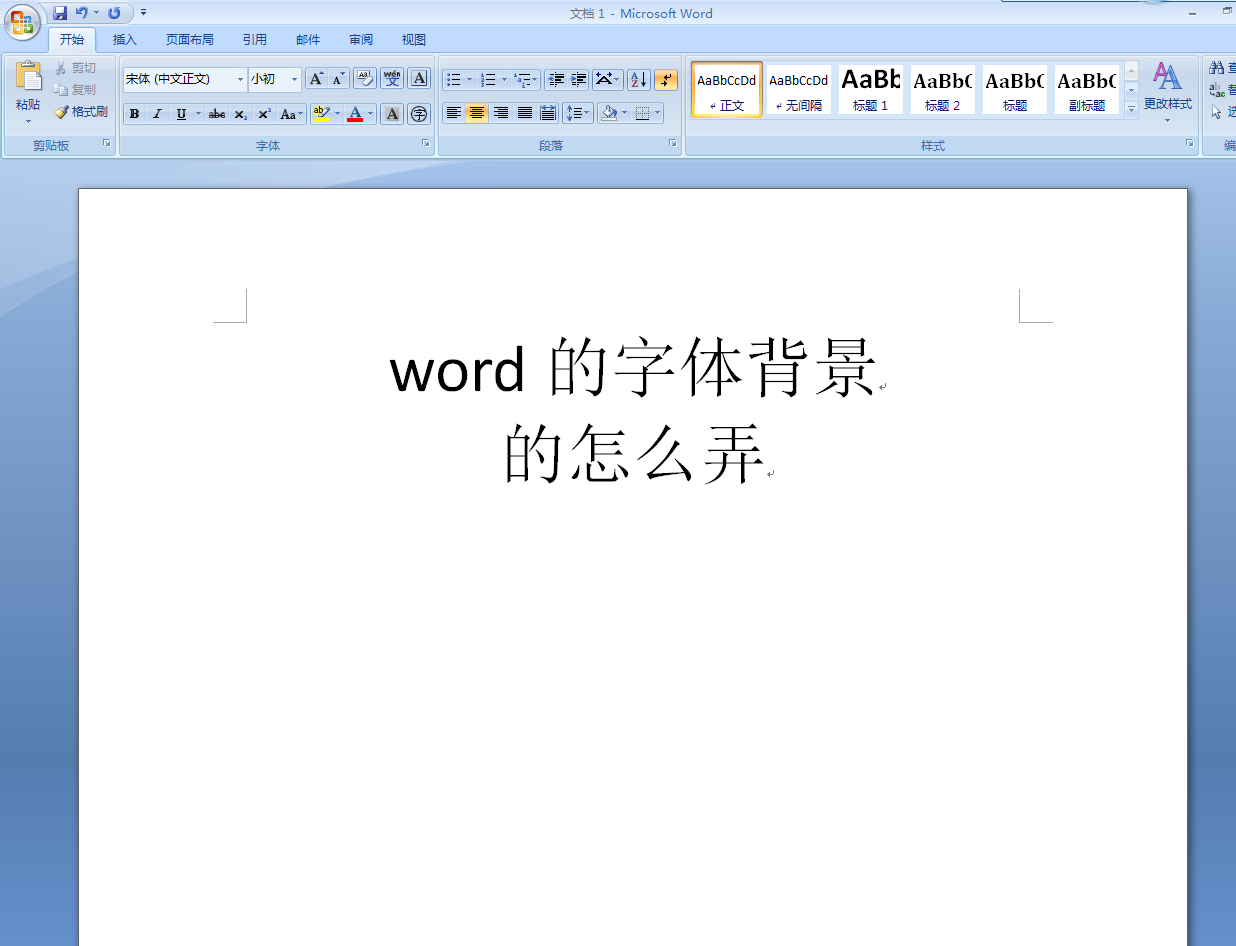Toggle subscript formatting

(241, 114)
